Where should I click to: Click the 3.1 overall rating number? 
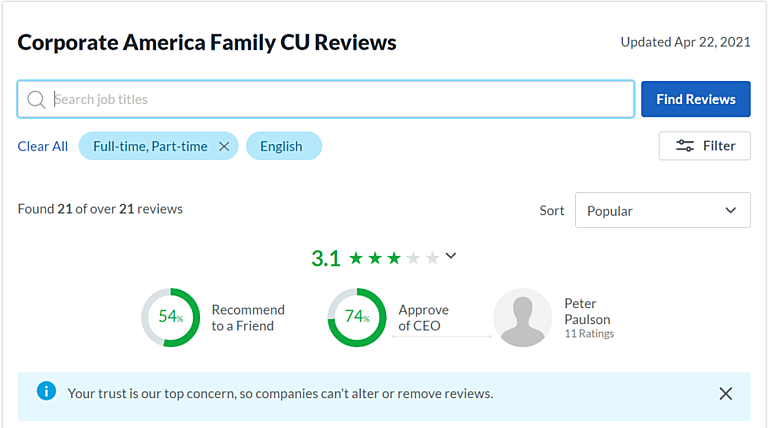click(326, 258)
